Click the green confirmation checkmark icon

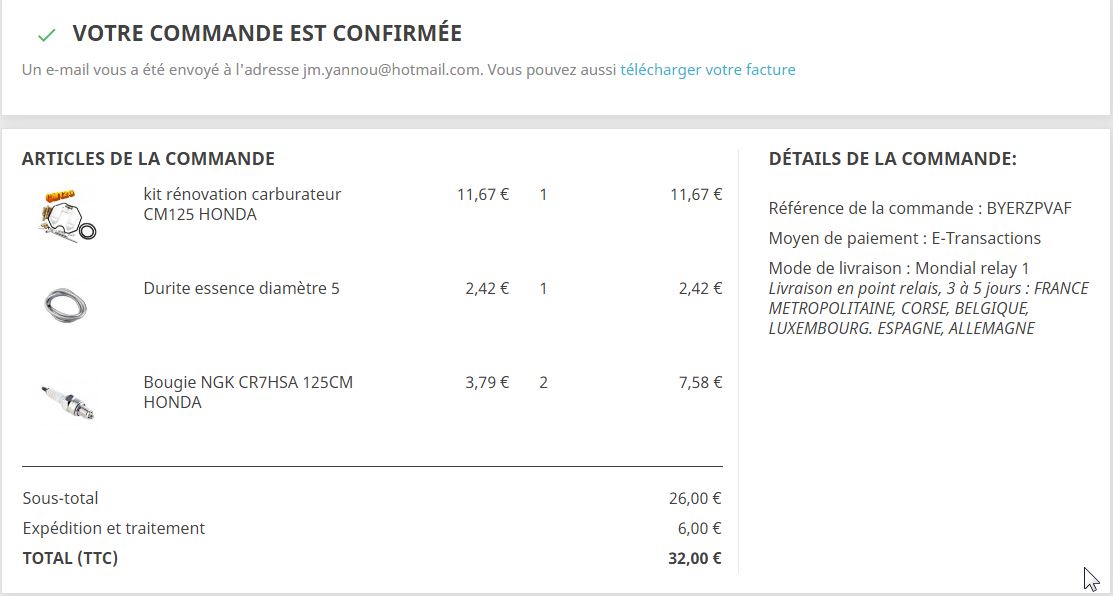tap(46, 35)
